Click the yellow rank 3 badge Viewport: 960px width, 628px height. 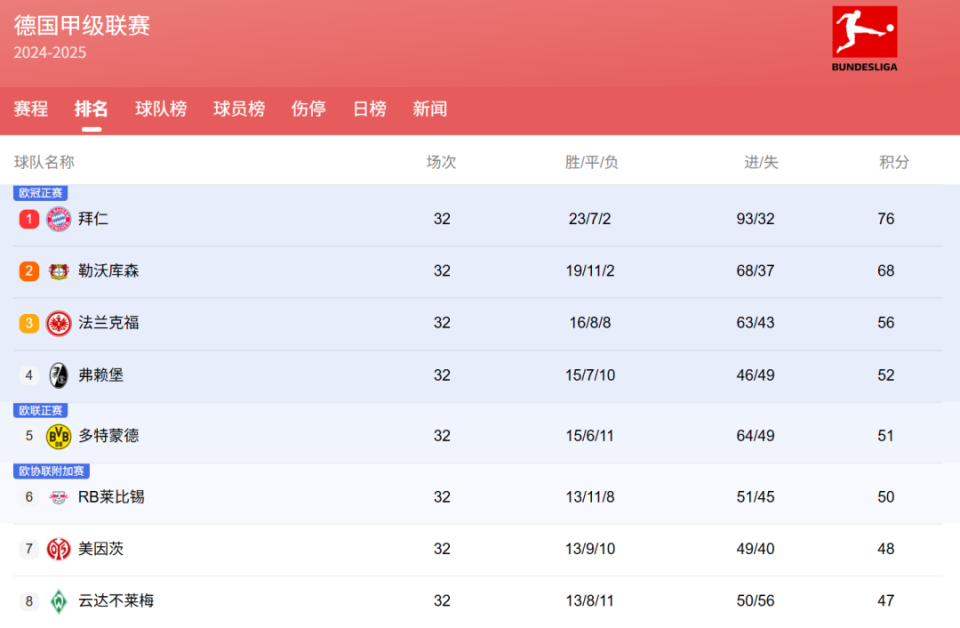tap(29, 323)
